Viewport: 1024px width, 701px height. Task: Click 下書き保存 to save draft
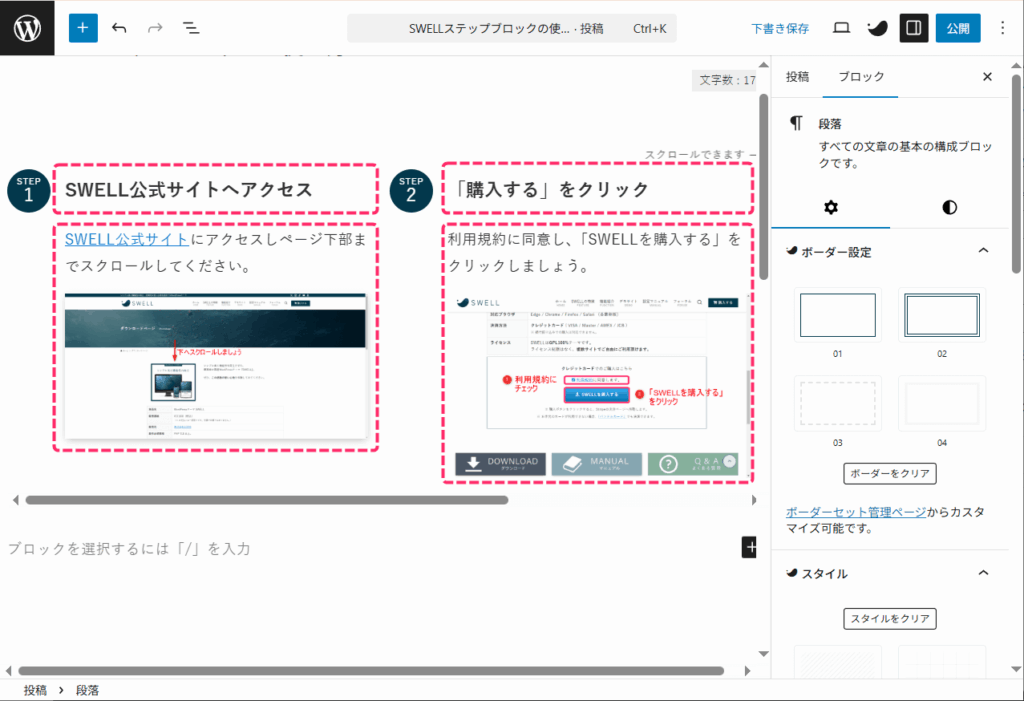click(x=780, y=29)
